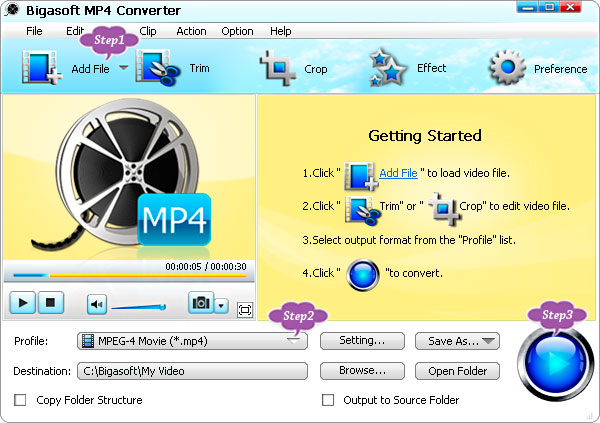Viewport: 600px width, 423px height.
Task: Click the Effect label in toolbar
Action: pos(432,68)
